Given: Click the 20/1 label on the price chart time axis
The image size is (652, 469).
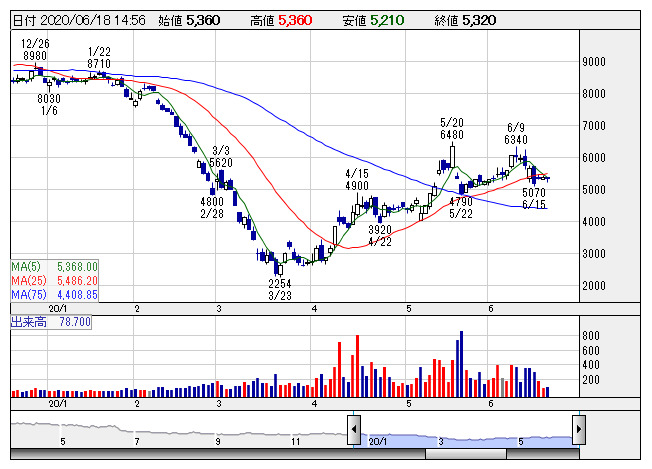Looking at the screenshot, I should coord(57,309).
